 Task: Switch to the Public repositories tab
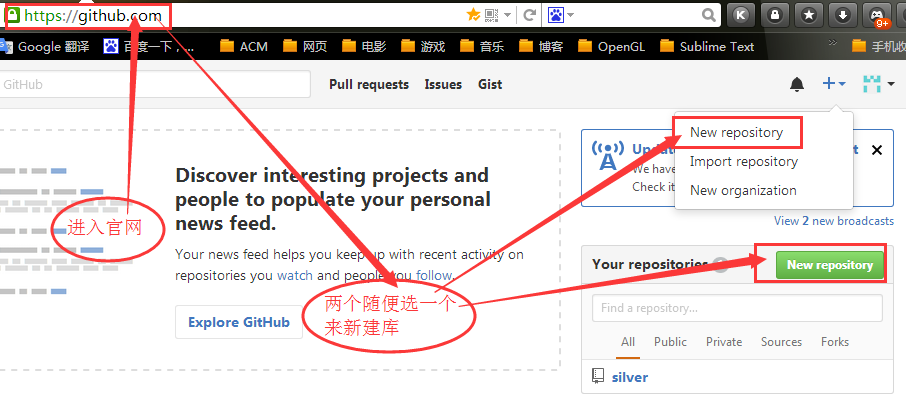coord(670,342)
